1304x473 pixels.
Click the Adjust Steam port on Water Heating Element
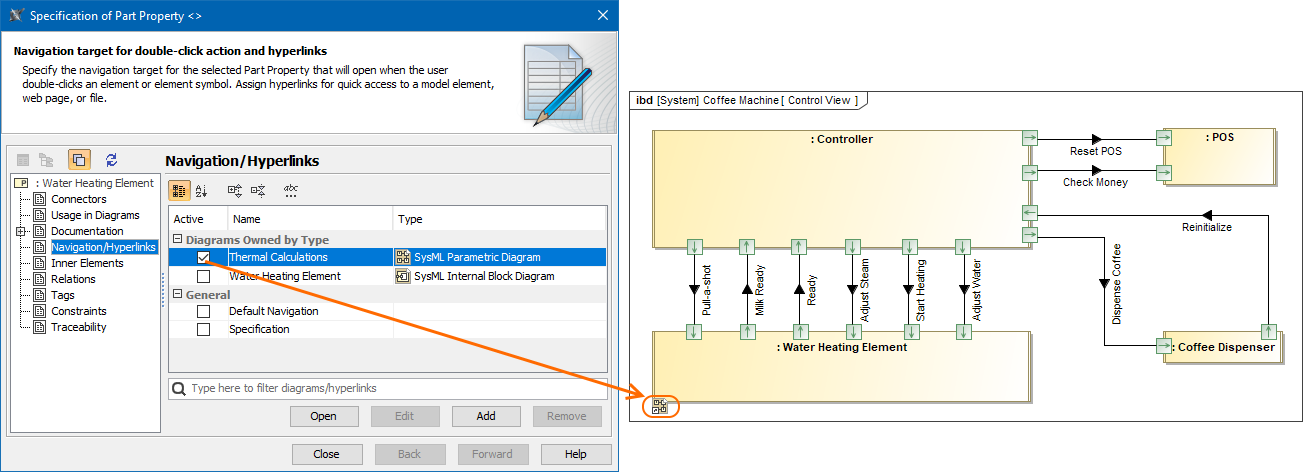pyautogui.click(x=853, y=331)
